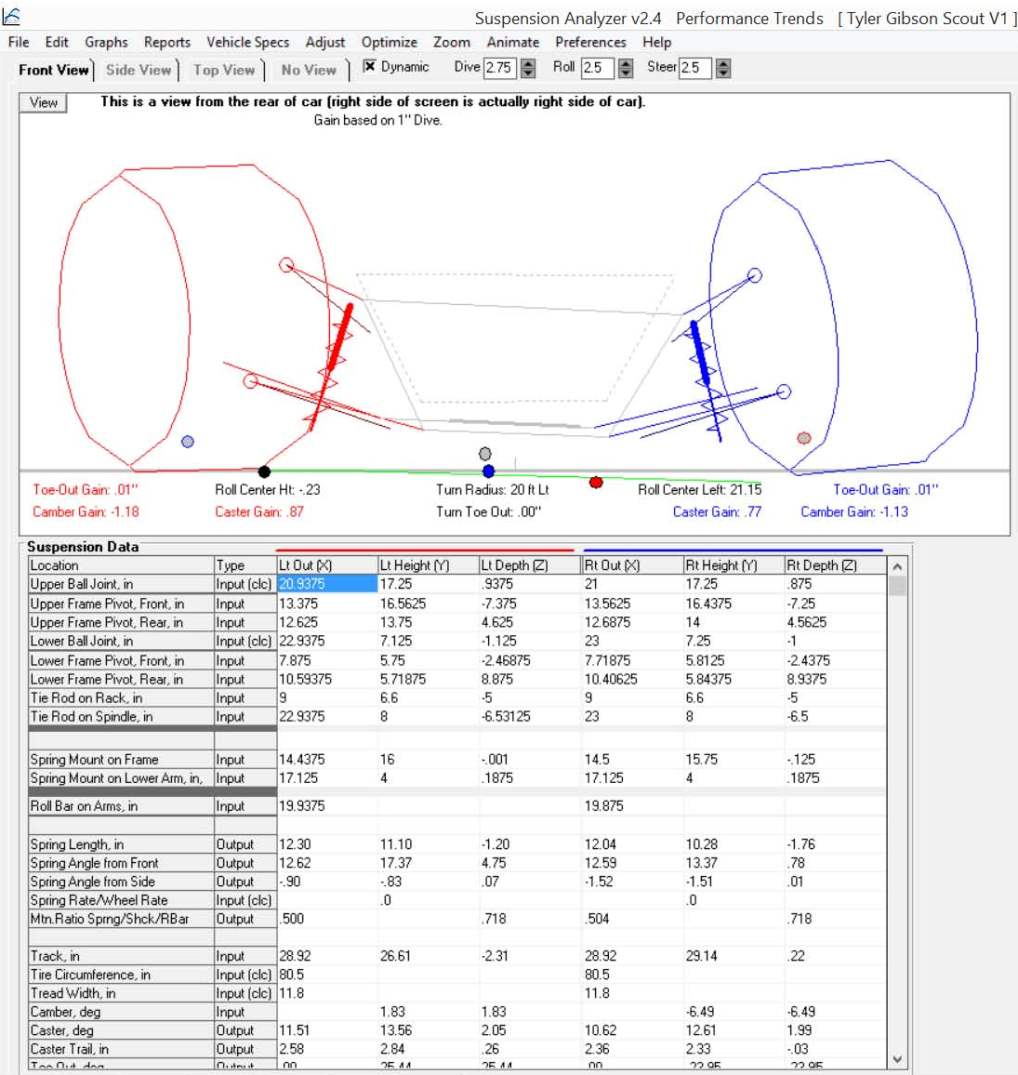Click the gray circle above the blue dot

point(485,453)
